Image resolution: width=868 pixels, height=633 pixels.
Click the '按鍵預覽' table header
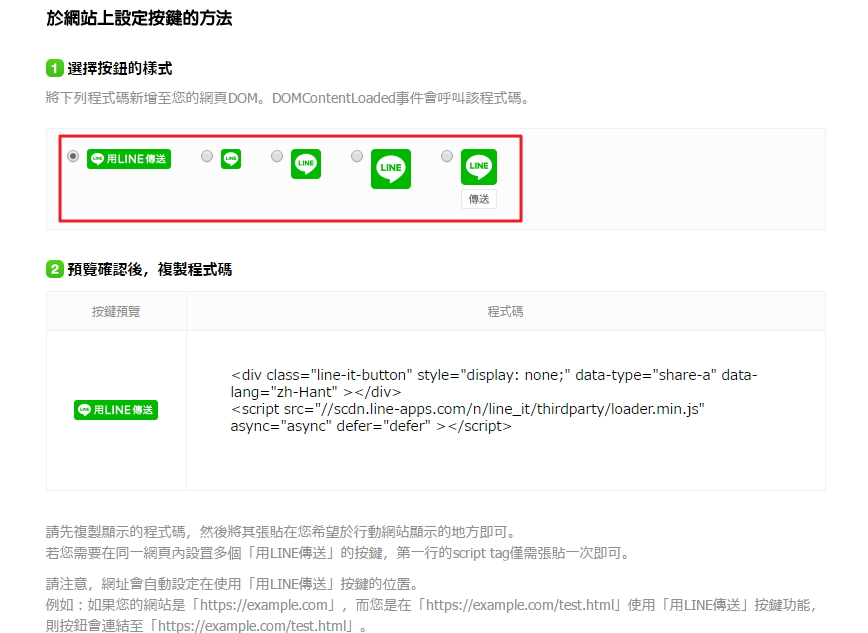[116, 312]
